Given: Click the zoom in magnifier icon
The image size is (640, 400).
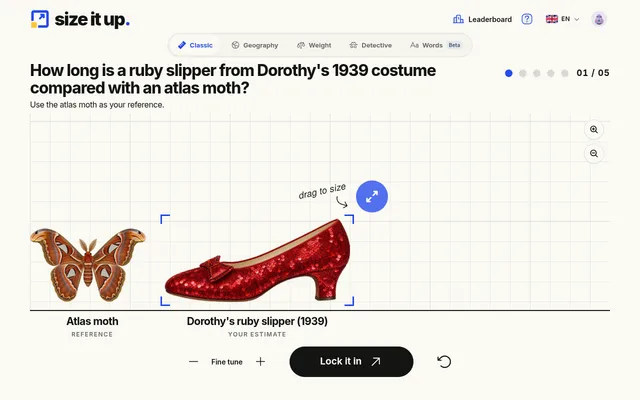Looking at the screenshot, I should point(594,130).
